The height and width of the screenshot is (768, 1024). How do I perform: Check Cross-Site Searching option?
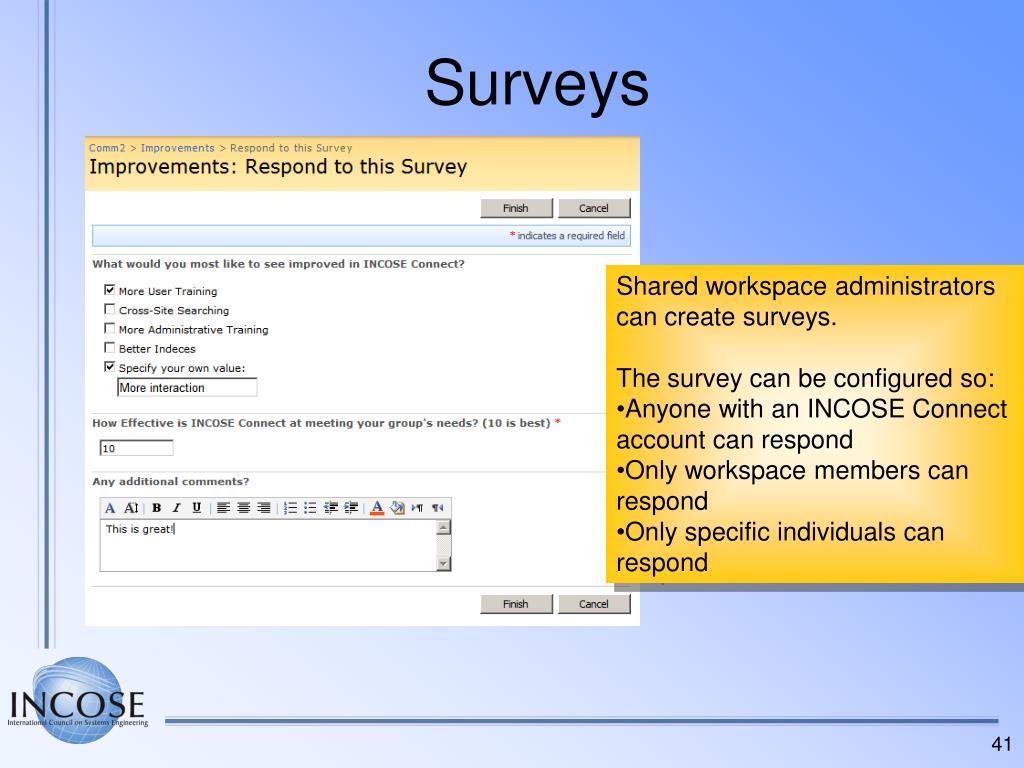pyautogui.click(x=110, y=309)
